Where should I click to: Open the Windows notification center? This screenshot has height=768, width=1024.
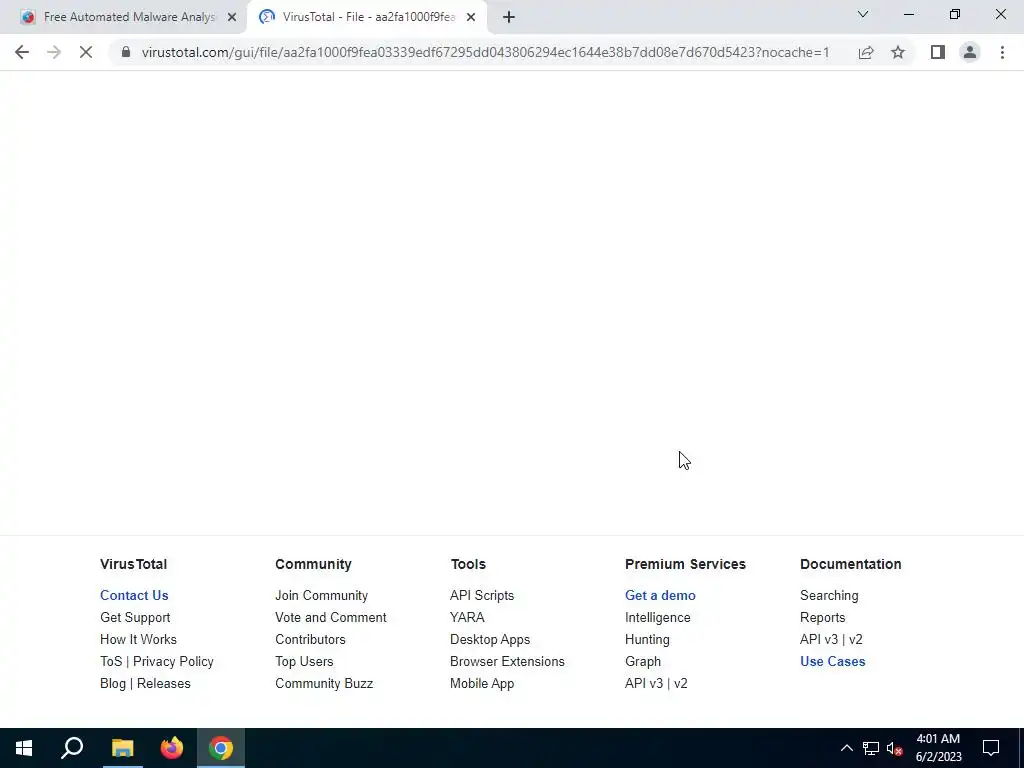coord(991,748)
